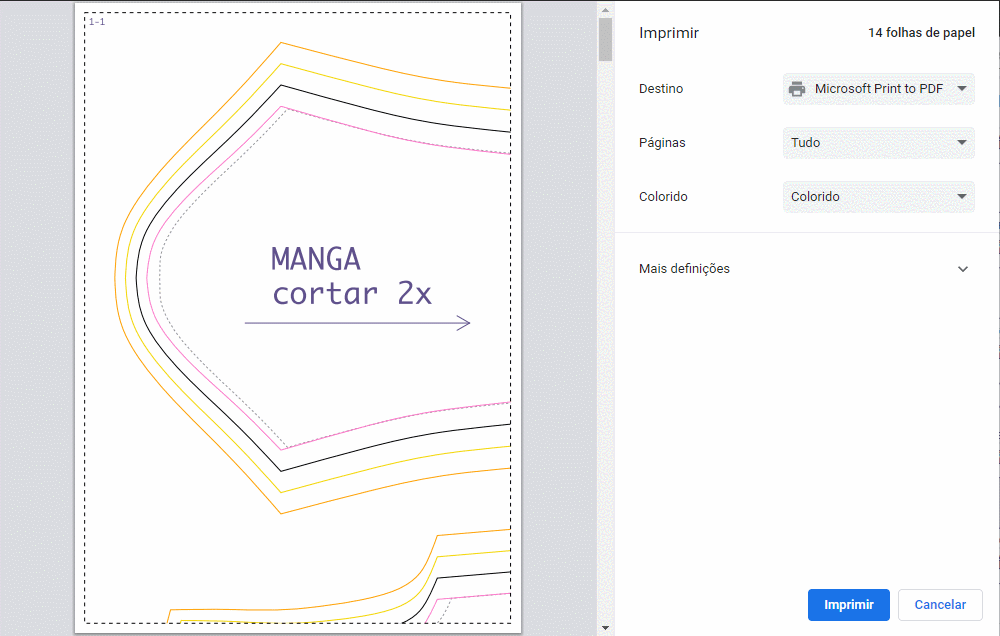Click the preview scrollbar thumb
The width and height of the screenshot is (1000, 636).
(605, 40)
